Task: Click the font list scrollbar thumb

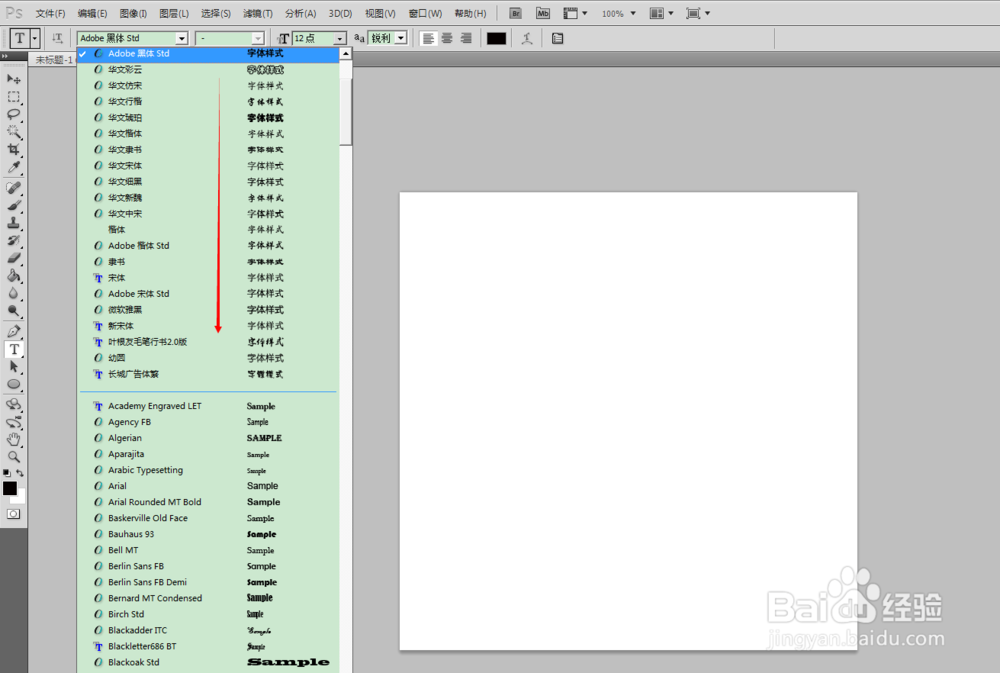Action: click(x=346, y=112)
